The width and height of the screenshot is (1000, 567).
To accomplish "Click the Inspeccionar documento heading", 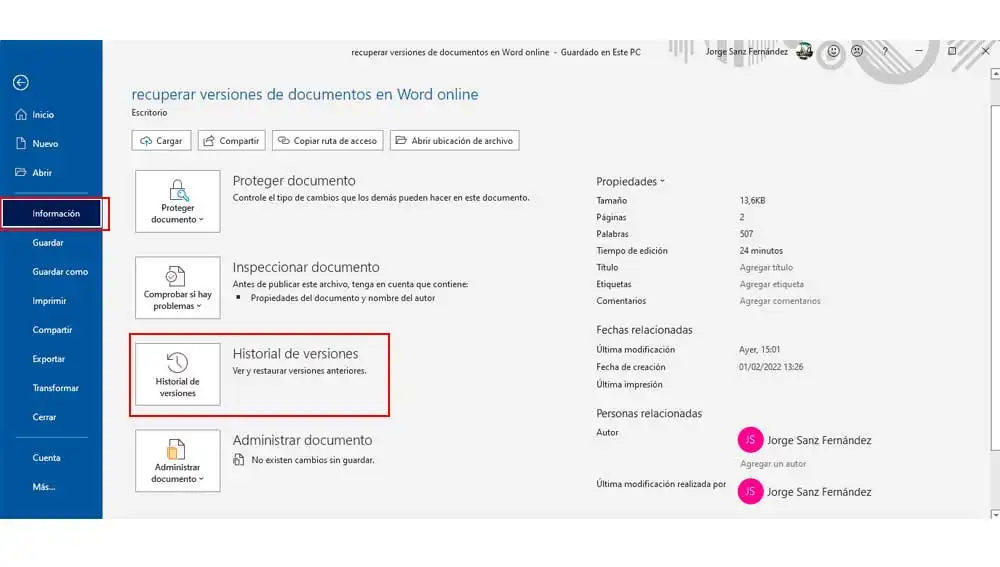I will pos(305,267).
